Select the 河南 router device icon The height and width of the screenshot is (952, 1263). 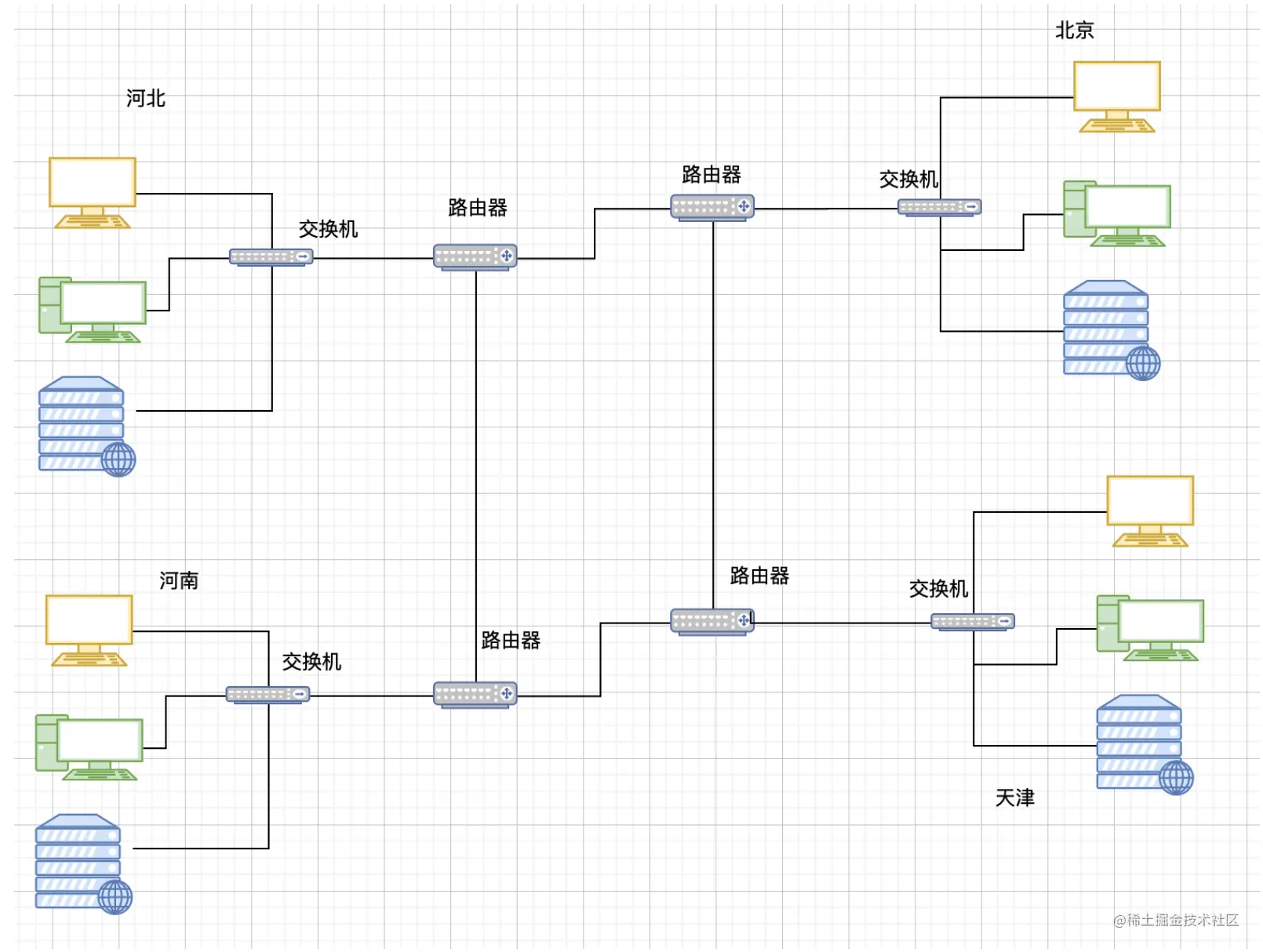[x=475, y=695]
